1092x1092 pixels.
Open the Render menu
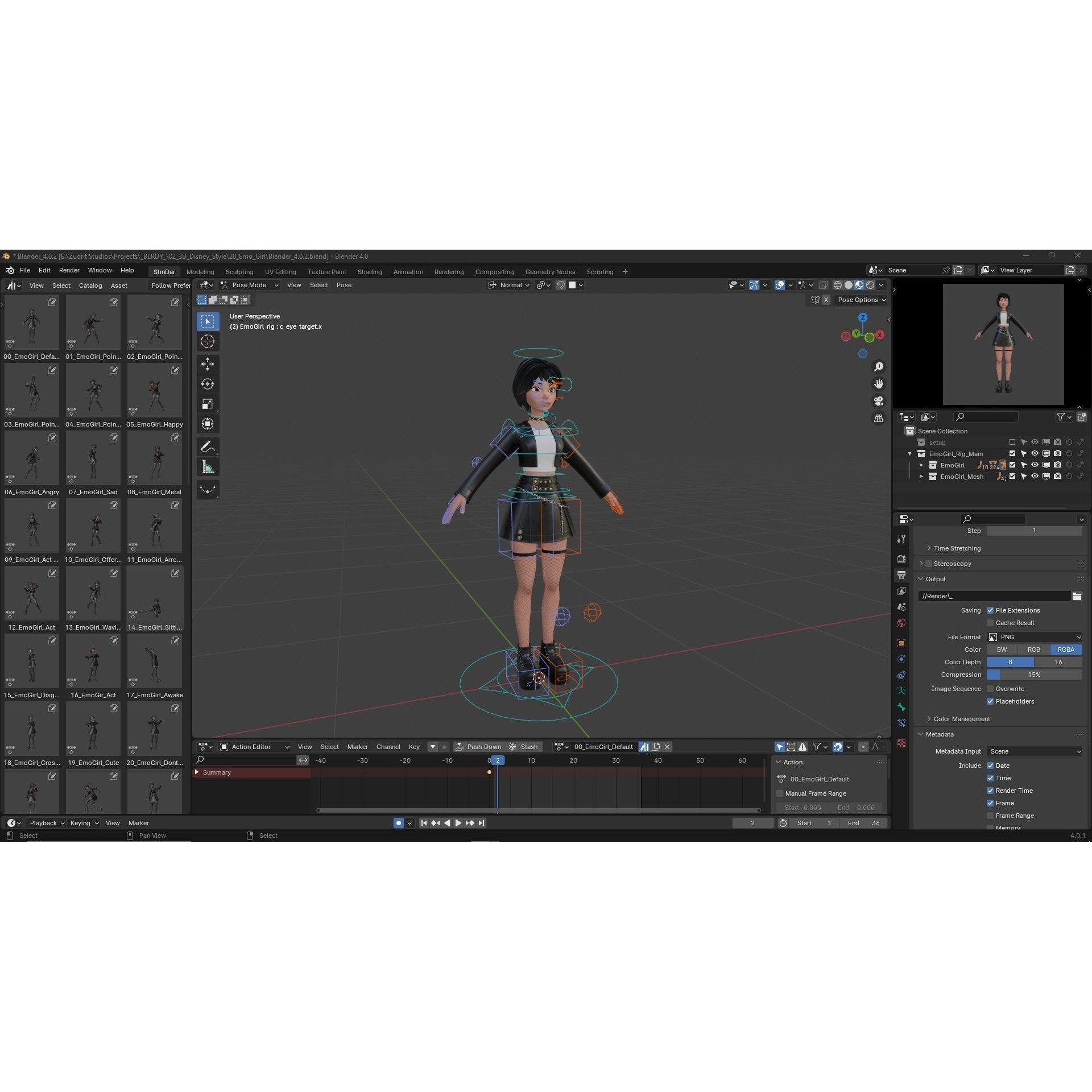(x=69, y=270)
